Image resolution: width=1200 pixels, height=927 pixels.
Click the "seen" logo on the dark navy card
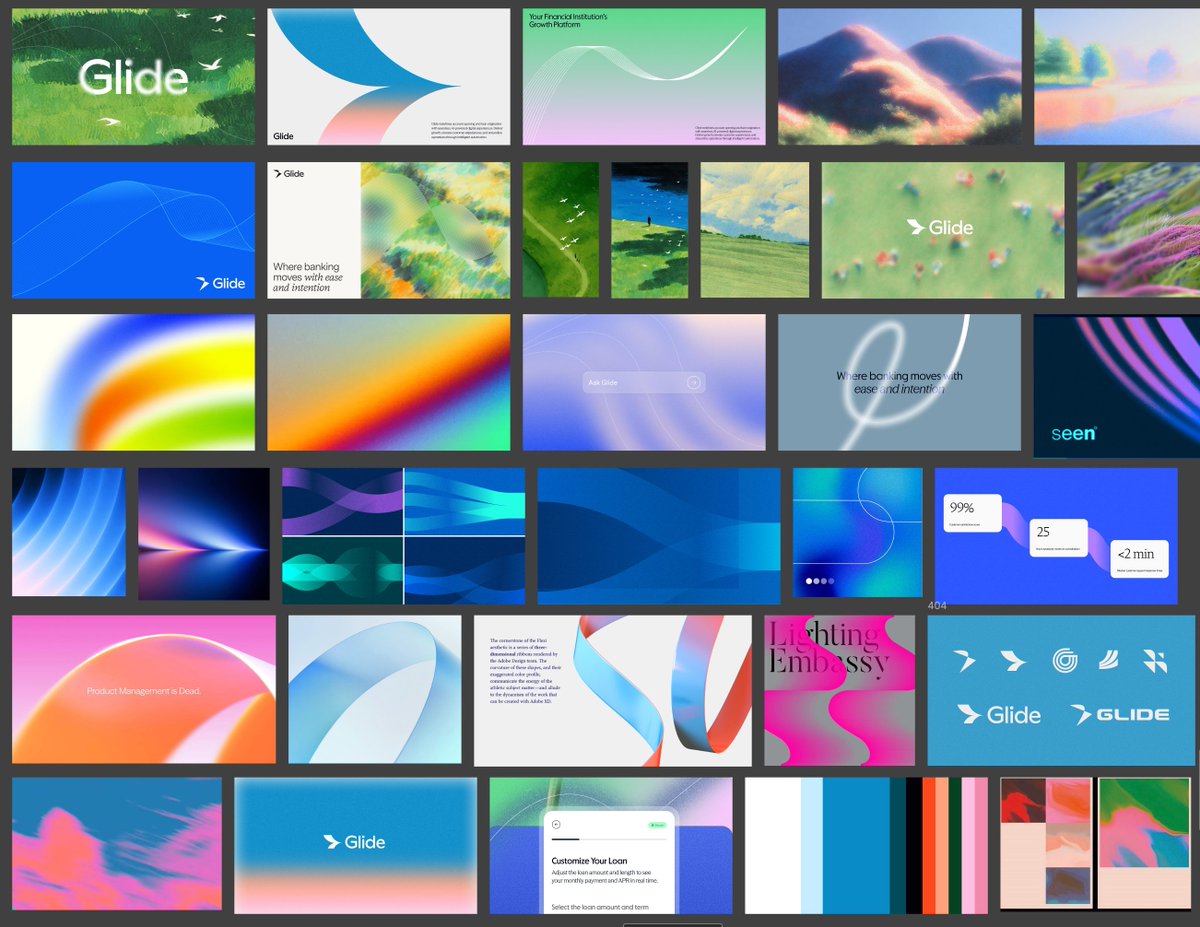(x=1074, y=433)
